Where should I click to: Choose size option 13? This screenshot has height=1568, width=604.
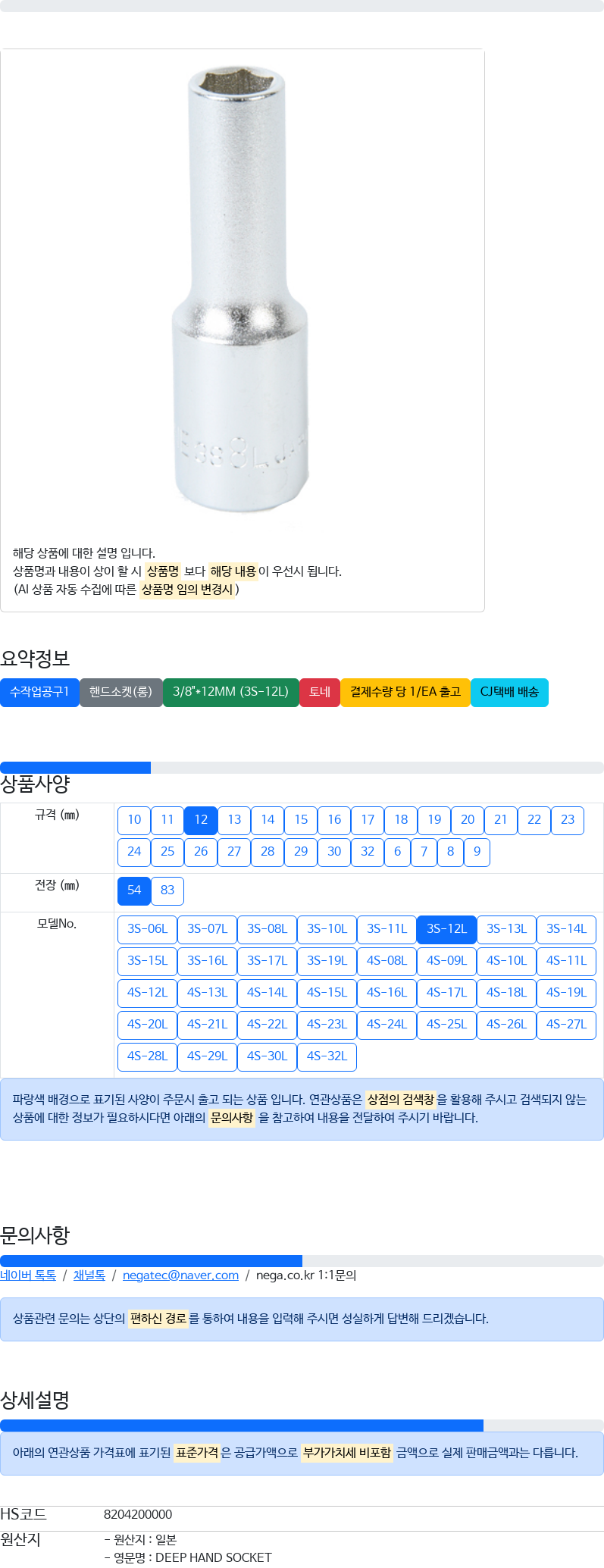pos(234,820)
